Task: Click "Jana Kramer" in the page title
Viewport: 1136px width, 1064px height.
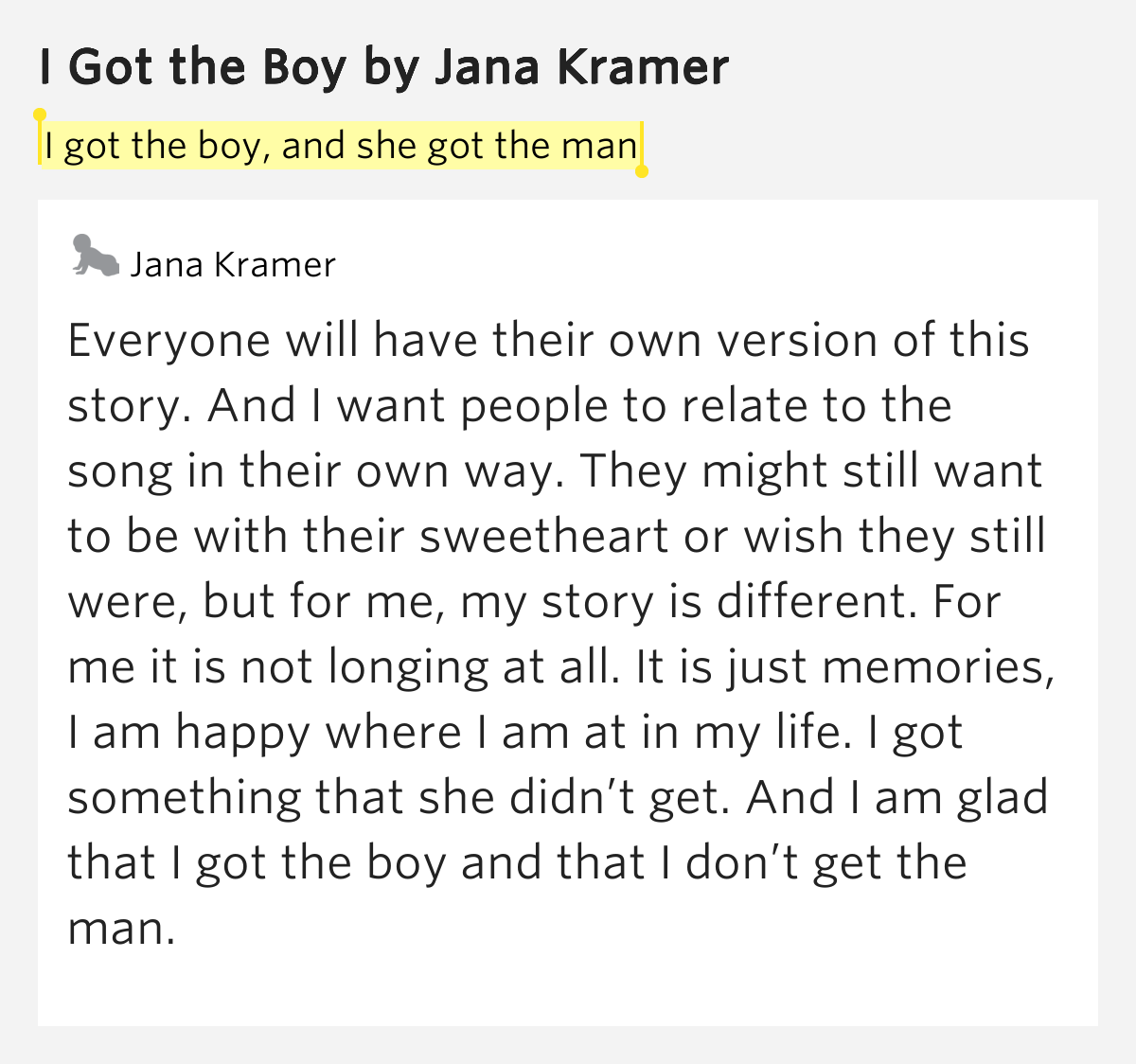Action: point(582,66)
